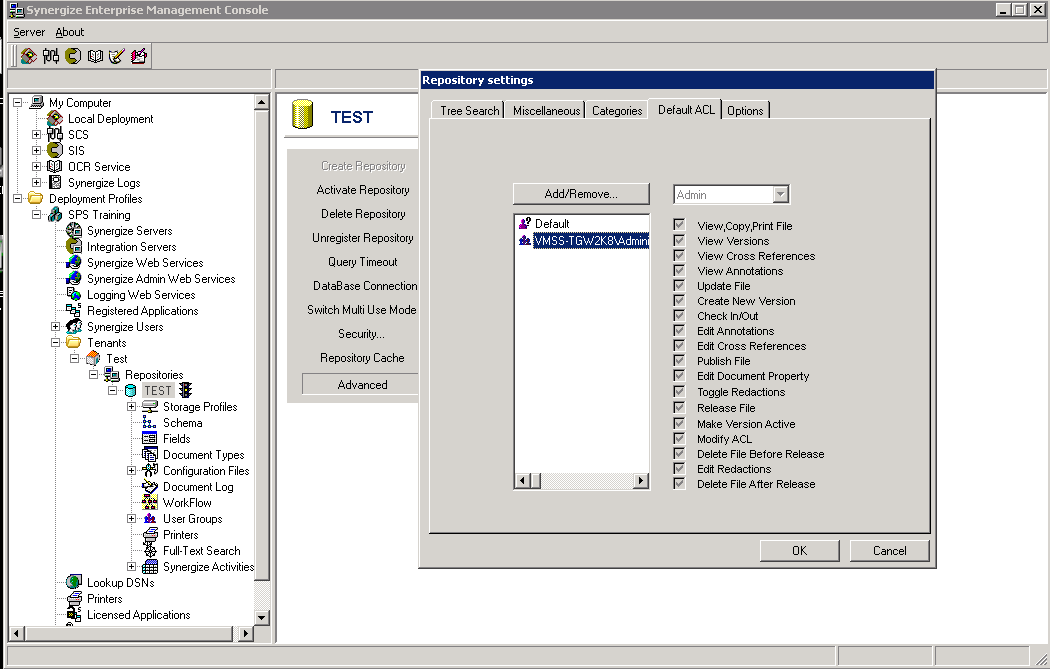Click the Lookup DSNs icon
Viewport: 1050px width, 669px height.
[x=74, y=583]
